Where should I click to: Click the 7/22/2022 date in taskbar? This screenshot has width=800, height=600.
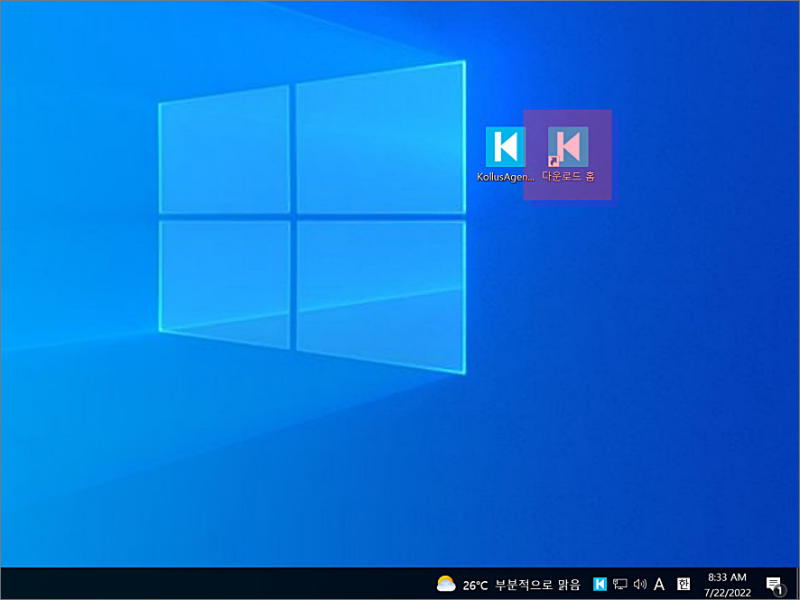[x=728, y=593]
